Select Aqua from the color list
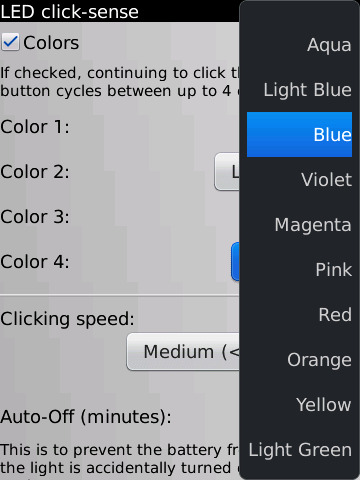Screen dimensions: 360x480 299,45
